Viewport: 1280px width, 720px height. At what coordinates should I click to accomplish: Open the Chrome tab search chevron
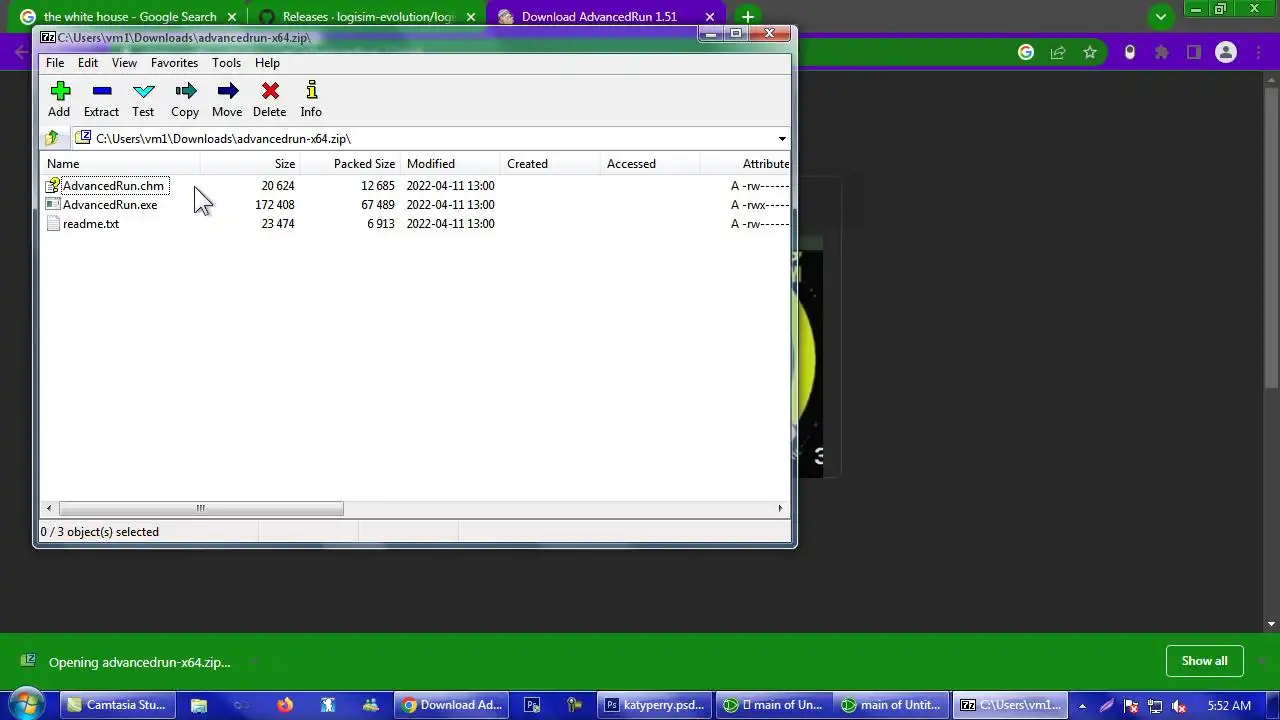point(1161,17)
